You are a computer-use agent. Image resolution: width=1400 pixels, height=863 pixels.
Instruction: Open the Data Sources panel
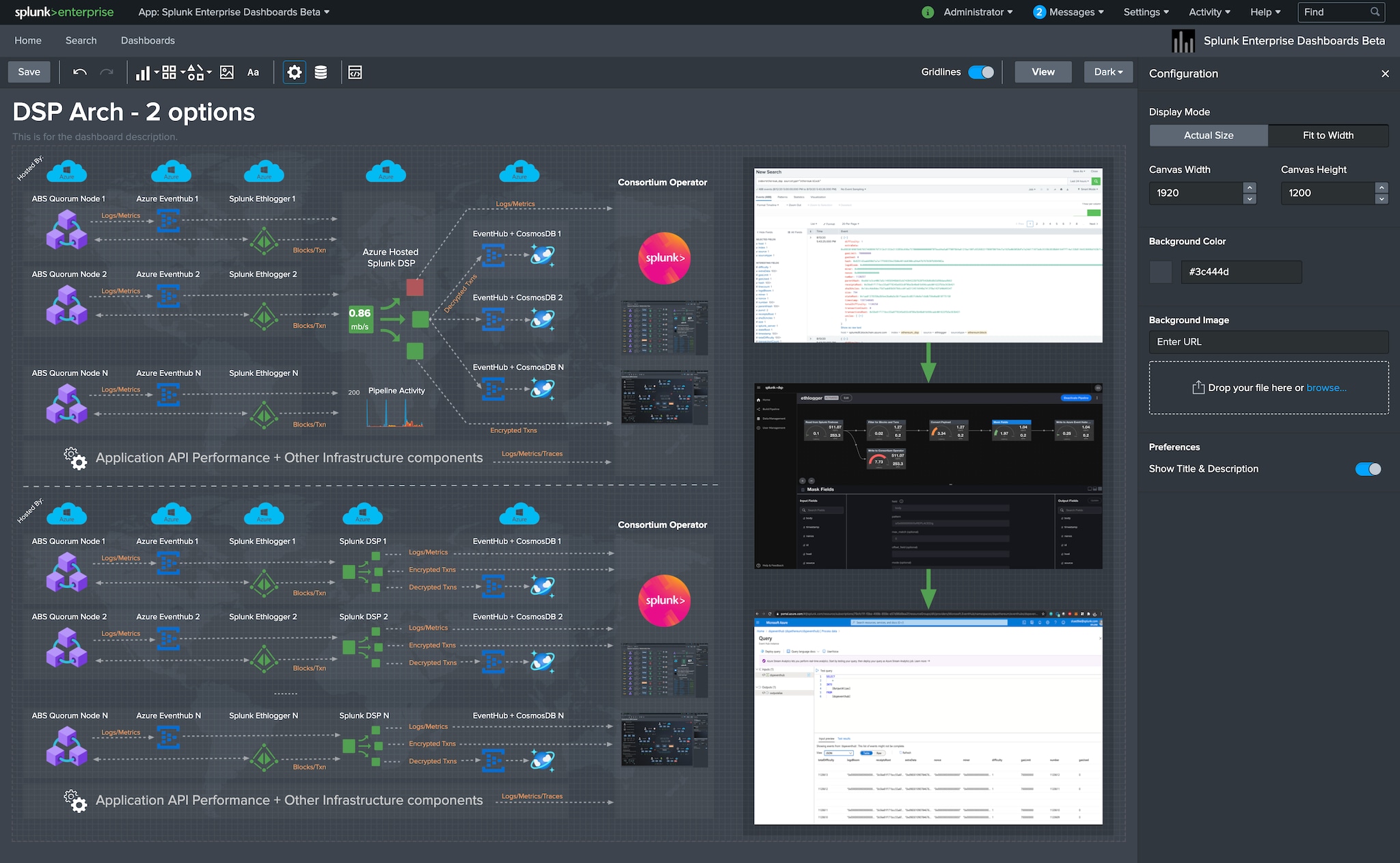(321, 72)
